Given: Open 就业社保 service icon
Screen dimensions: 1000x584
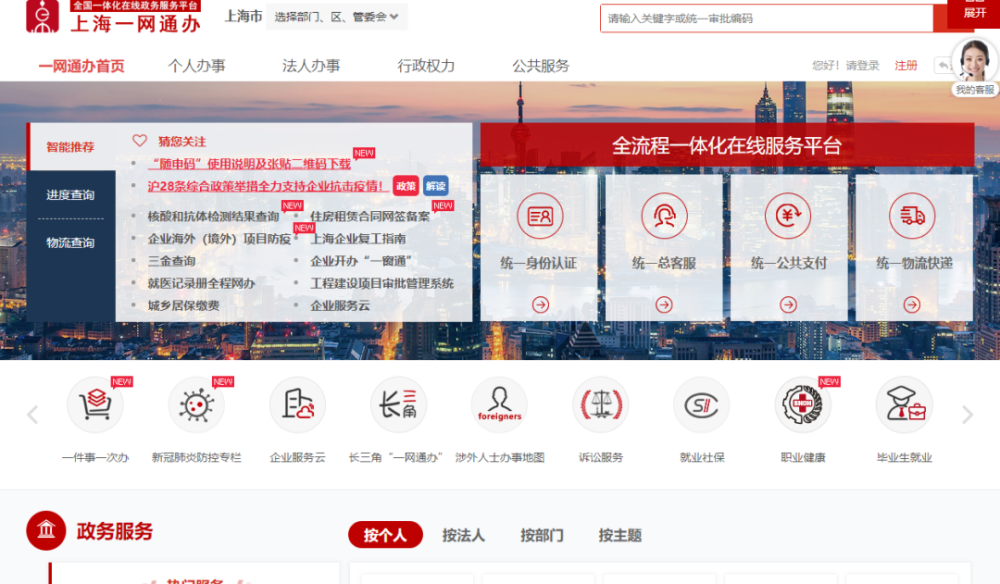Looking at the screenshot, I should click(701, 404).
